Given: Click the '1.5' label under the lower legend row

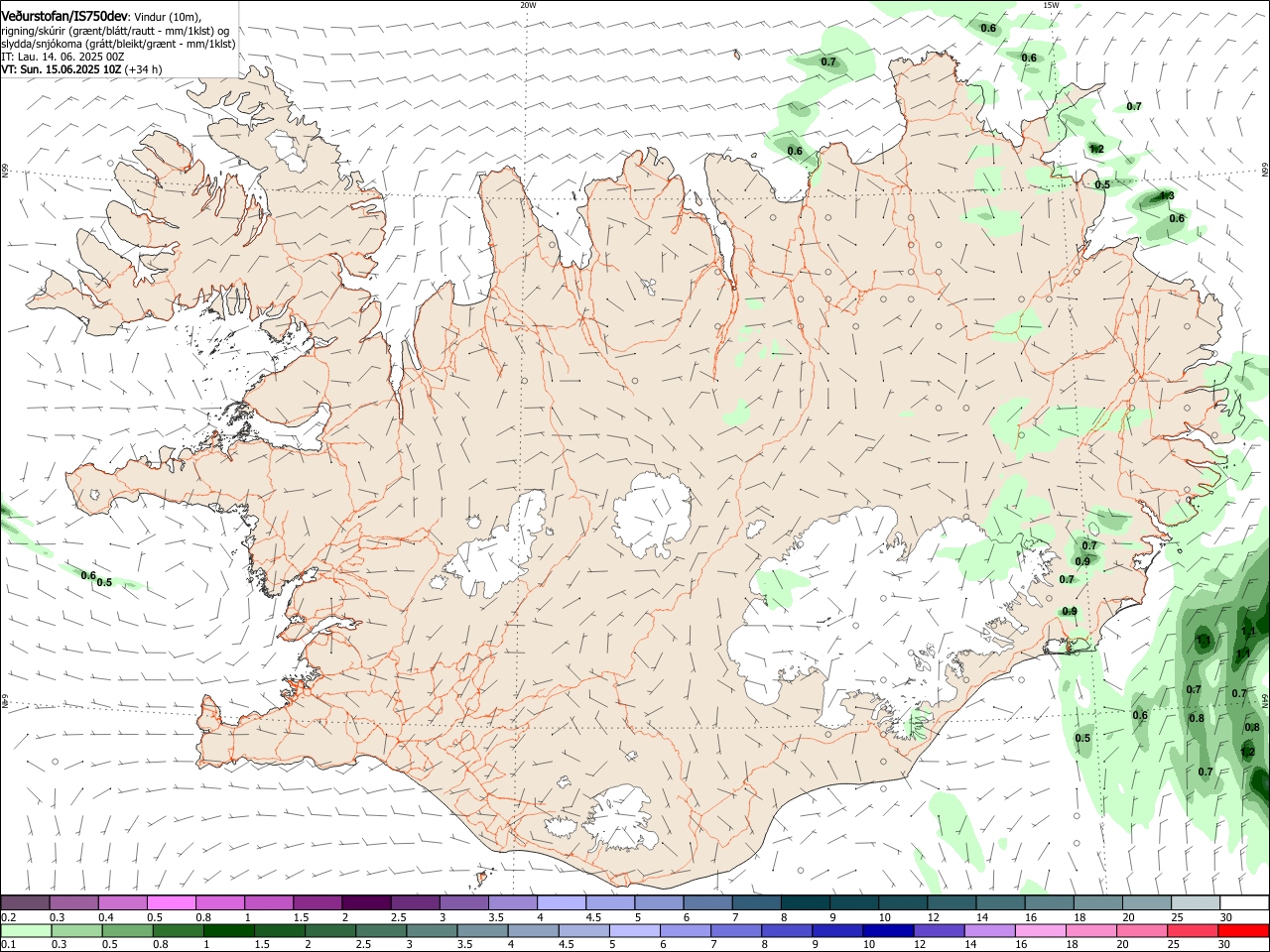Looking at the screenshot, I should (x=263, y=945).
